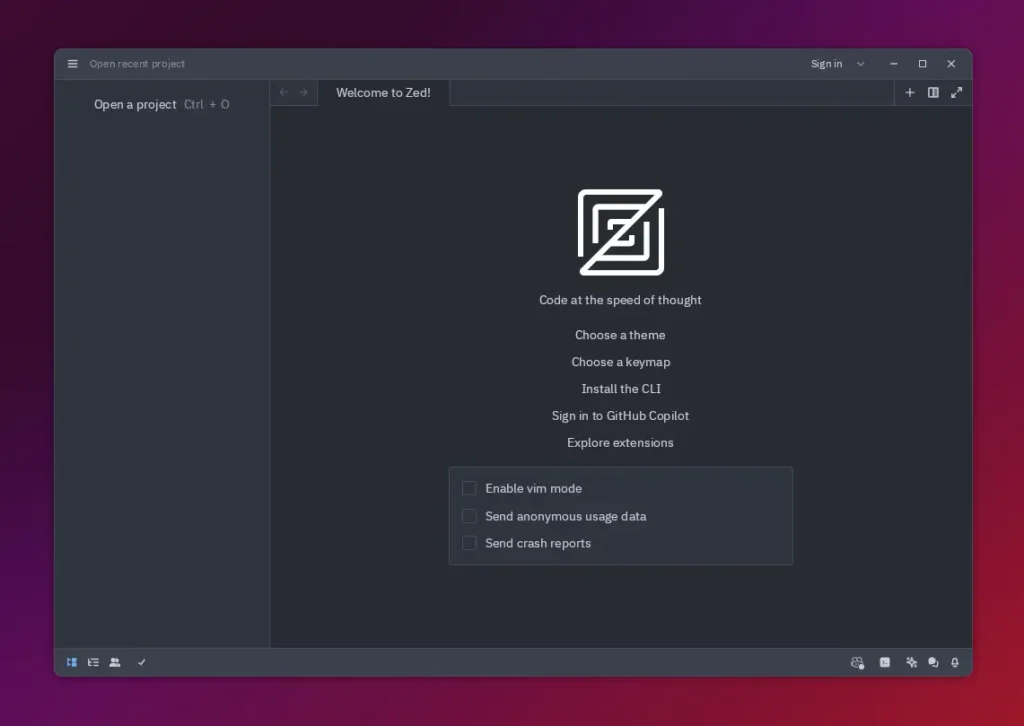Click the diagnostics checkmark icon
Screen dimensions: 1024x726
pos(142,662)
